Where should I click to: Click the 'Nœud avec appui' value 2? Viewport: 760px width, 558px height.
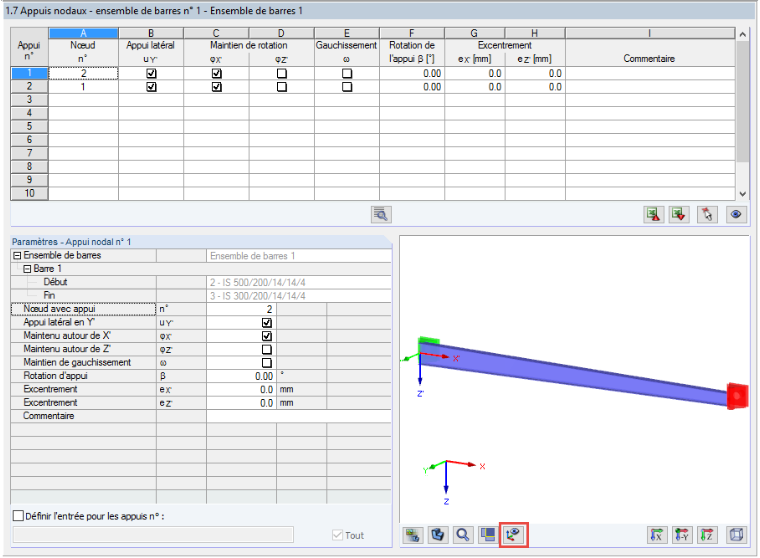point(241,309)
